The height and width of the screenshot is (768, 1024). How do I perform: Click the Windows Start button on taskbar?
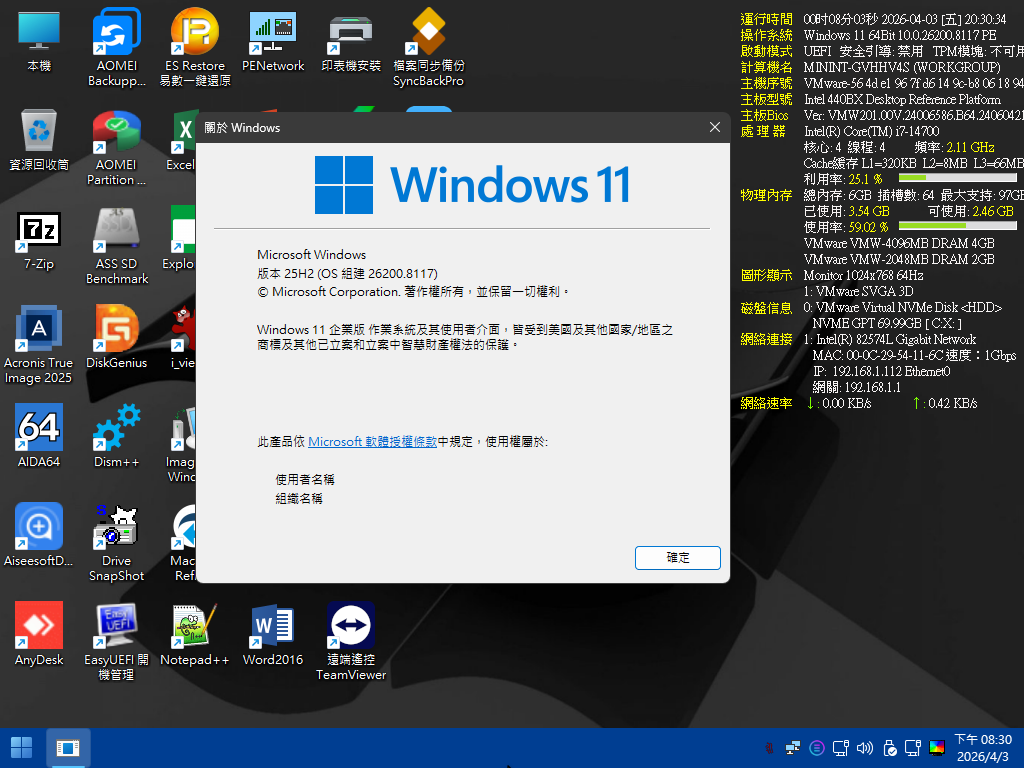click(21, 747)
